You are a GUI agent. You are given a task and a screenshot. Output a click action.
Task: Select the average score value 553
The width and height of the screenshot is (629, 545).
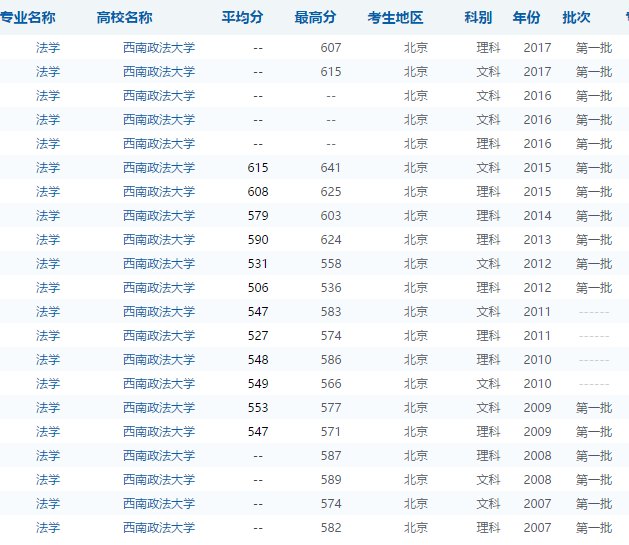tap(258, 408)
